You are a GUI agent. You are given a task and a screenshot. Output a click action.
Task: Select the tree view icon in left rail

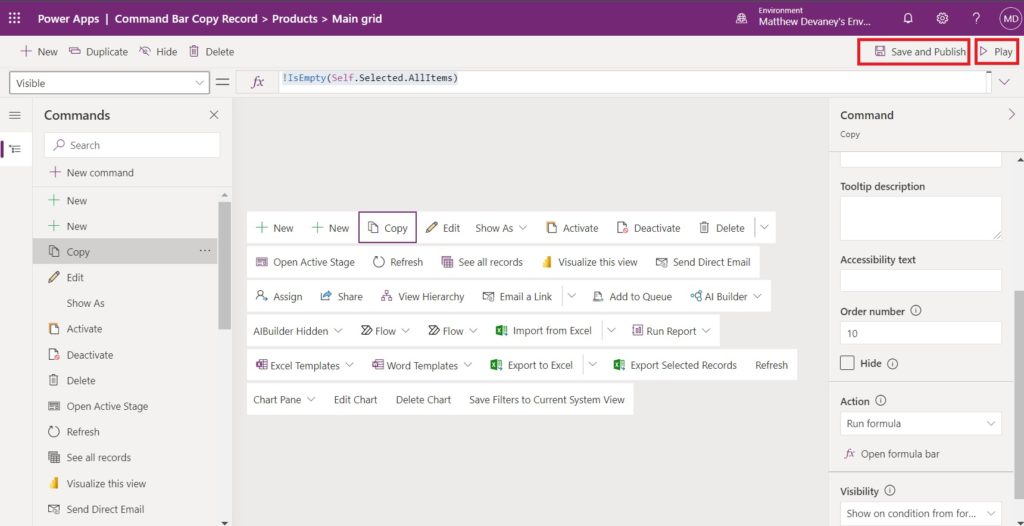(15, 149)
